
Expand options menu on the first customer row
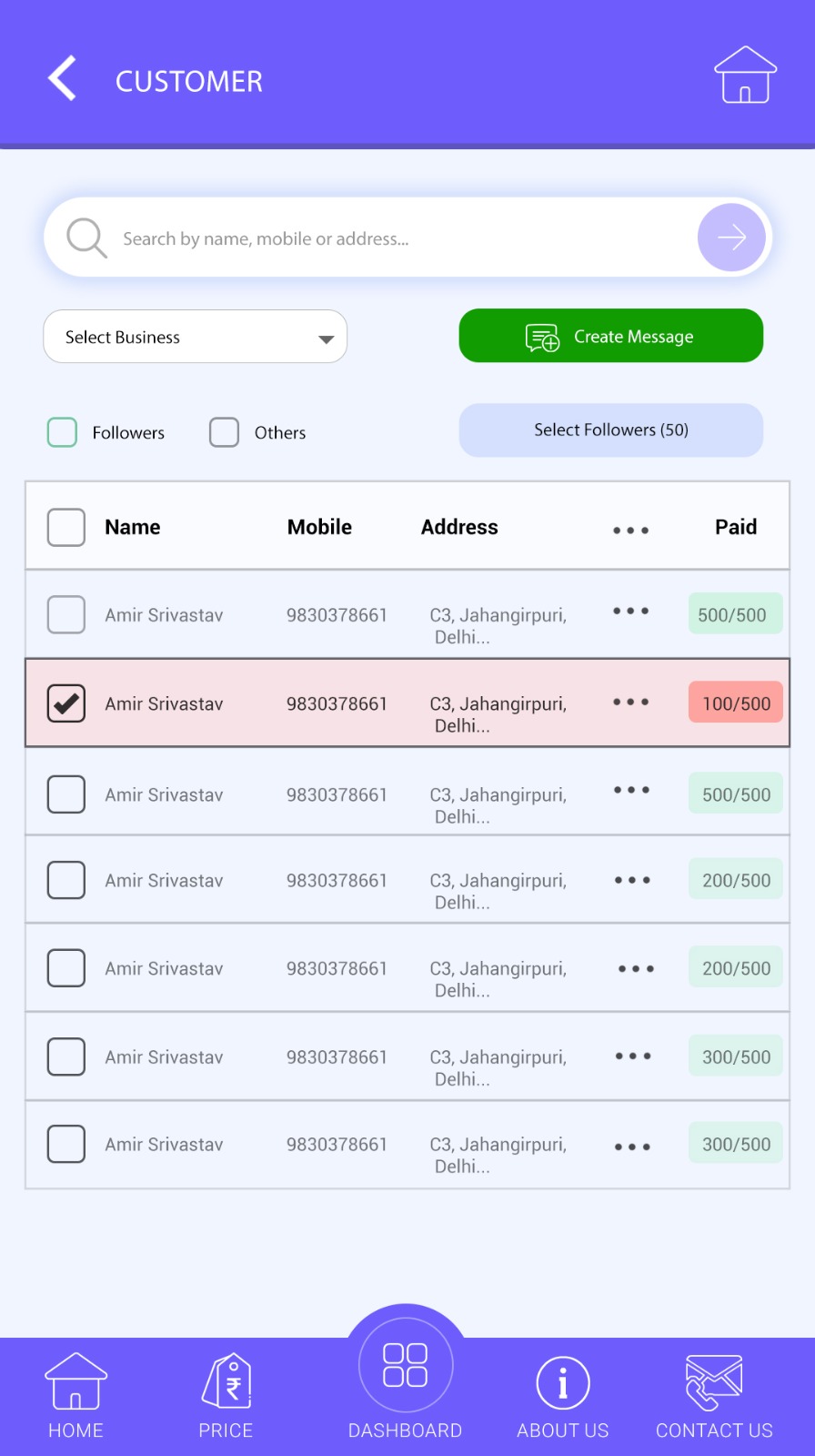point(630,612)
